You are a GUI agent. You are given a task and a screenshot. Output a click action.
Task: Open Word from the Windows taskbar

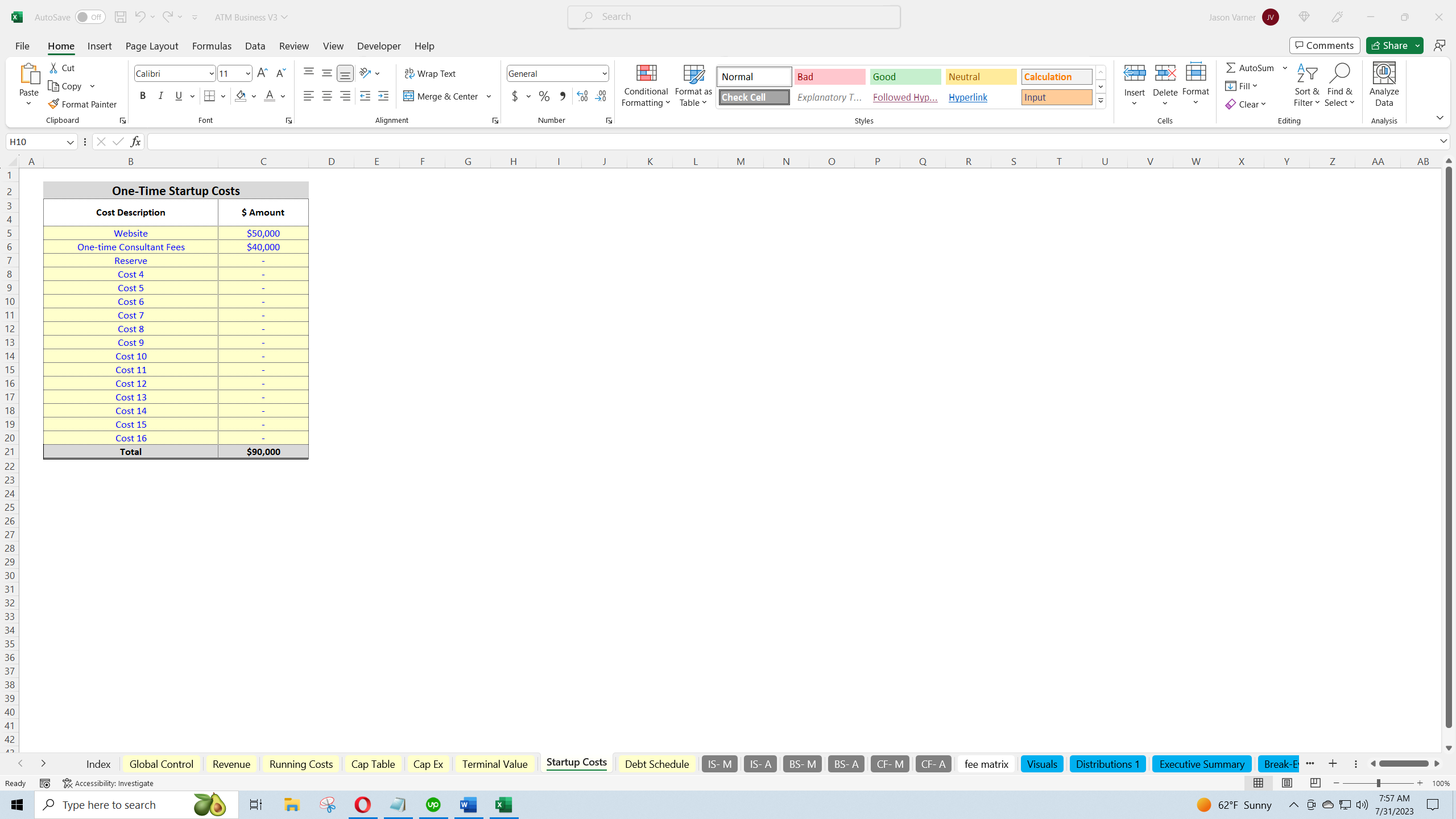click(x=468, y=805)
